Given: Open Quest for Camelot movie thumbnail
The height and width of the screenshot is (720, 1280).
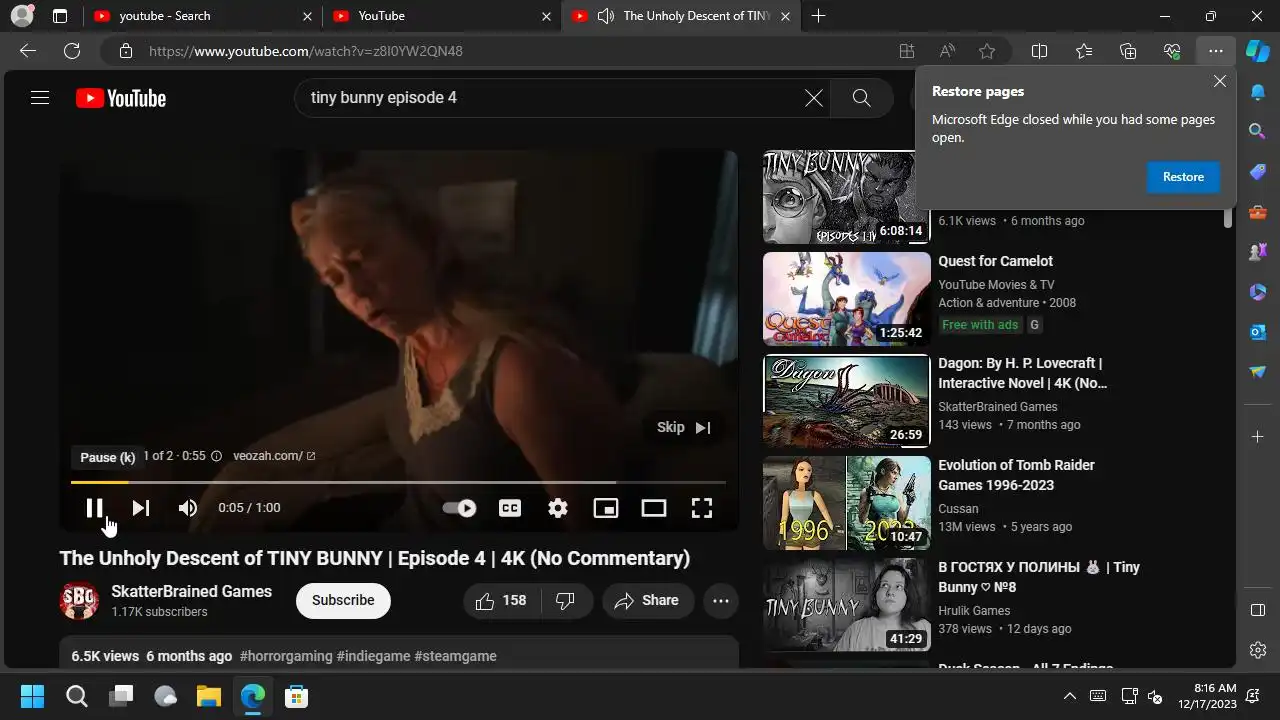Looking at the screenshot, I should tap(846, 299).
